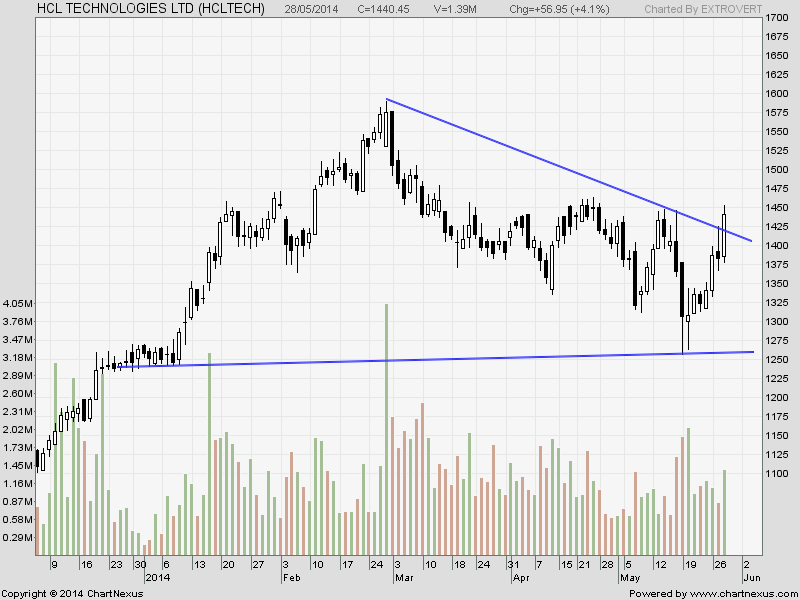Select the 0.29M volume axis label
800x600 pixels.
18,538
